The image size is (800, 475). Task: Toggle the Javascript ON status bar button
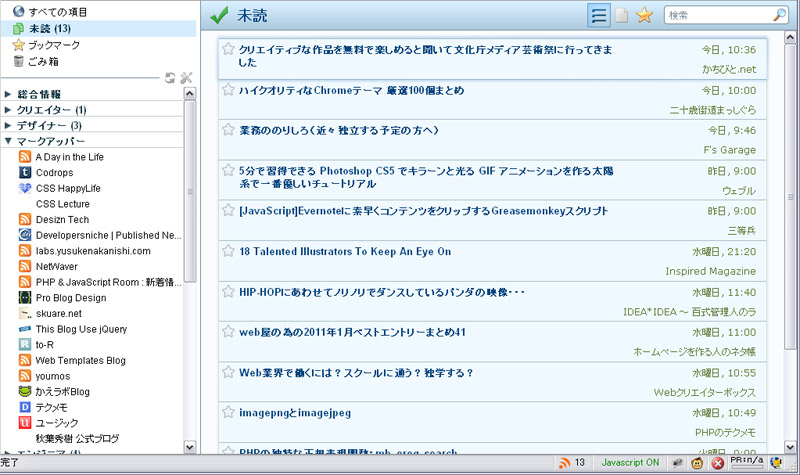[x=630, y=463]
